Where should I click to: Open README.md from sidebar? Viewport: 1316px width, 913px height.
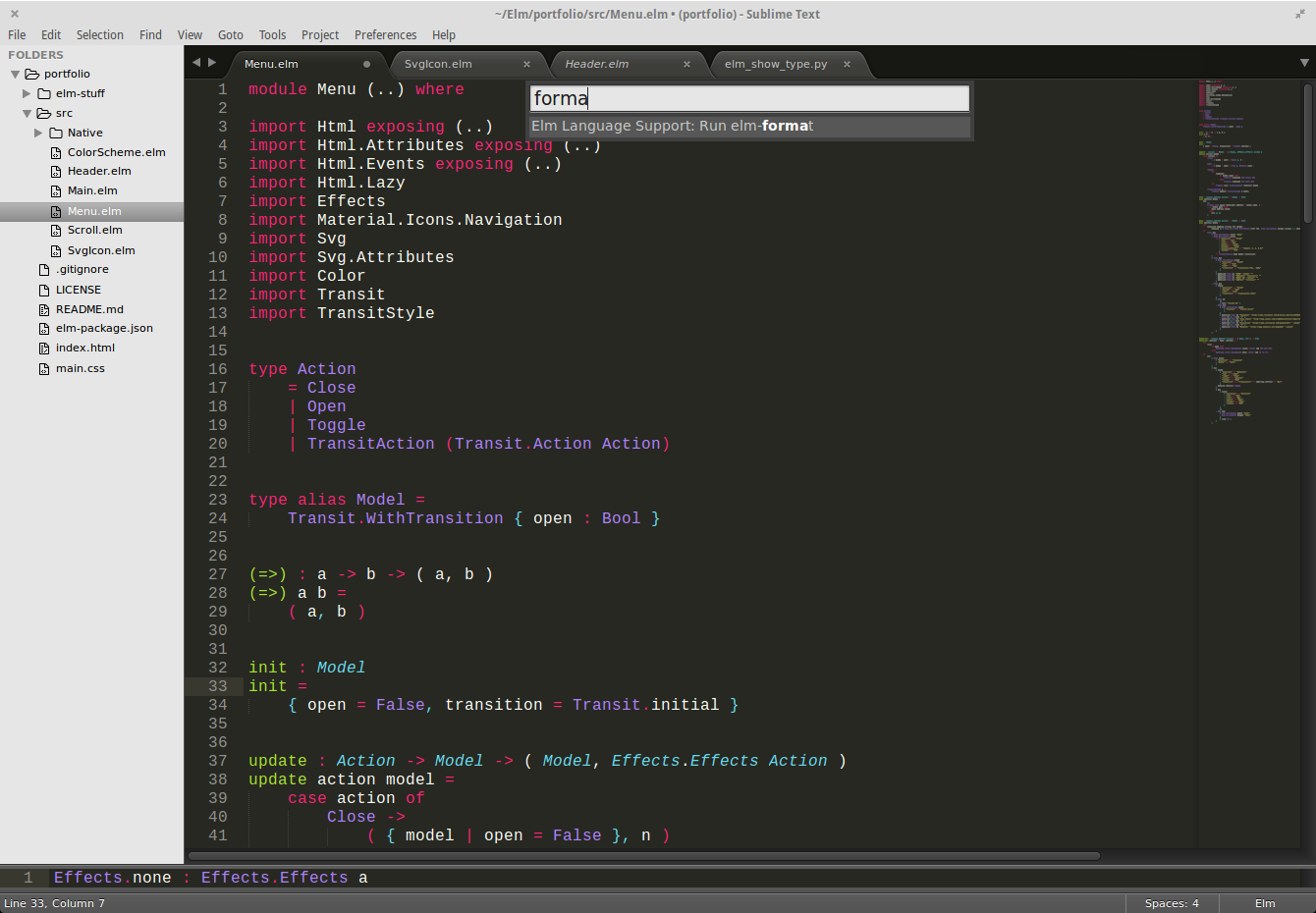(89, 309)
